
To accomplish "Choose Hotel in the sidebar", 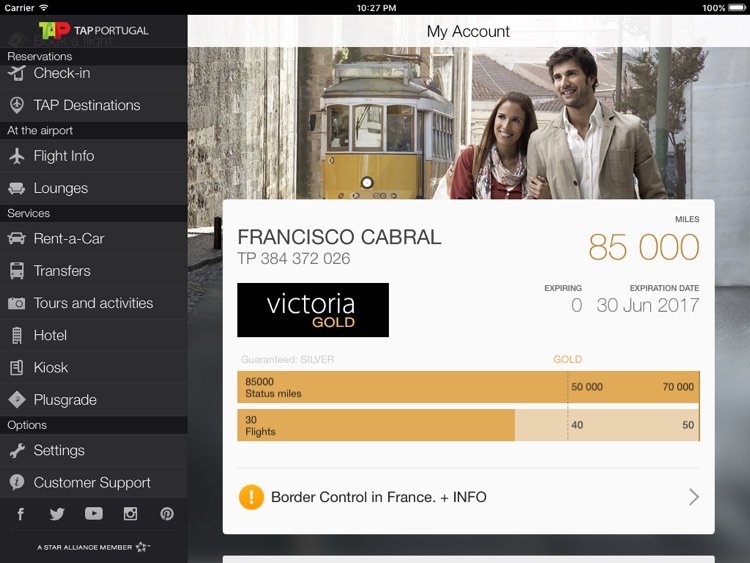I will 94,335.
